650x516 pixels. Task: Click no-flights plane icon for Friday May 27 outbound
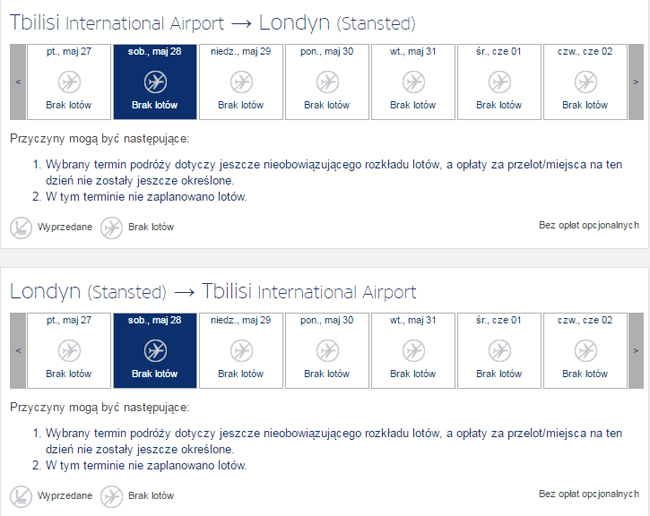pyautogui.click(x=68, y=81)
